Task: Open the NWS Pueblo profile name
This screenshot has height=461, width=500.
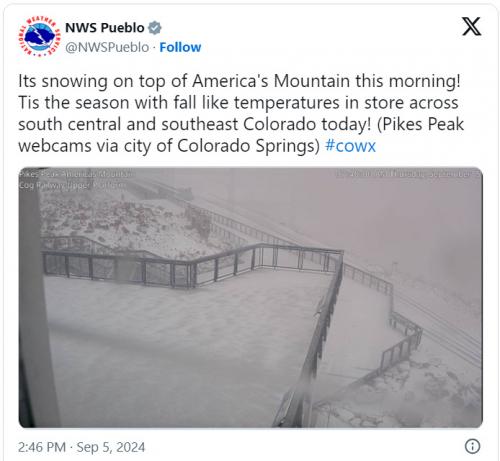Action: pos(105,28)
